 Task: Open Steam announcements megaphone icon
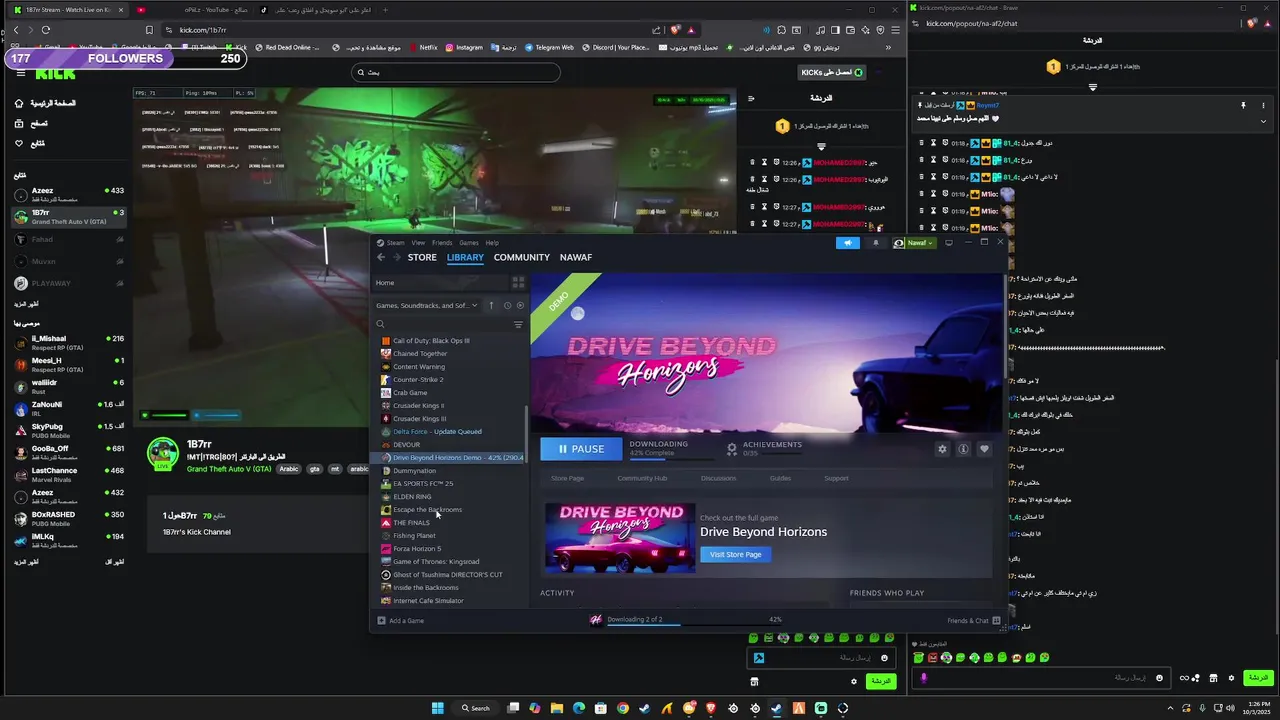(847, 243)
